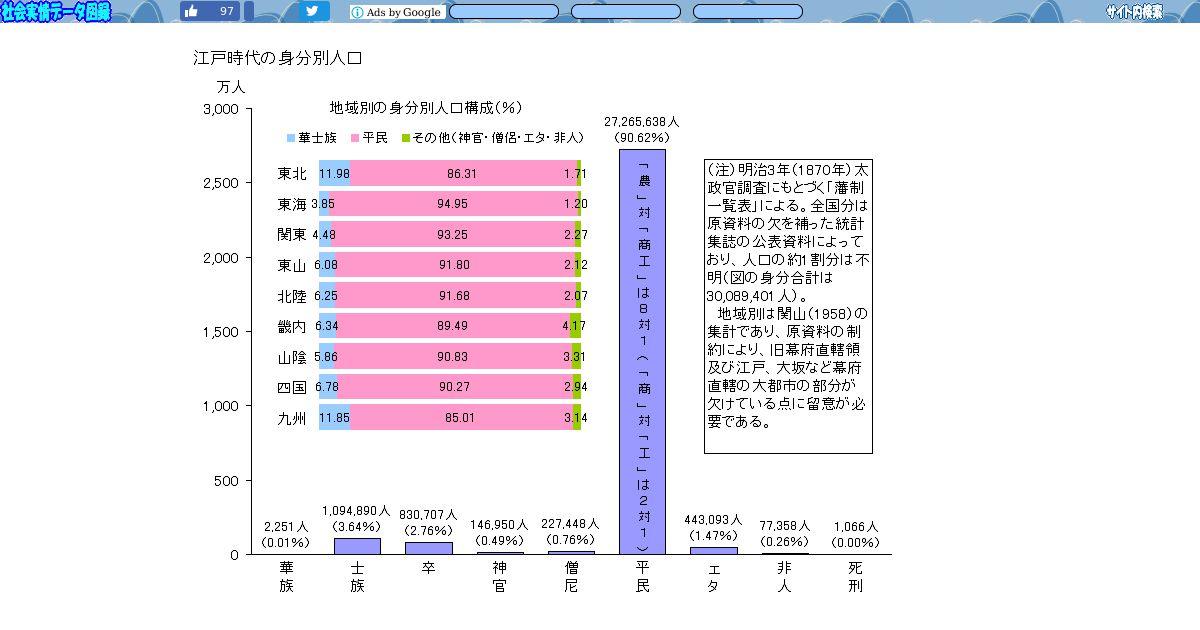The image size is (1200, 630).
Task: Click the 北陸 region row label
Action: point(292,297)
